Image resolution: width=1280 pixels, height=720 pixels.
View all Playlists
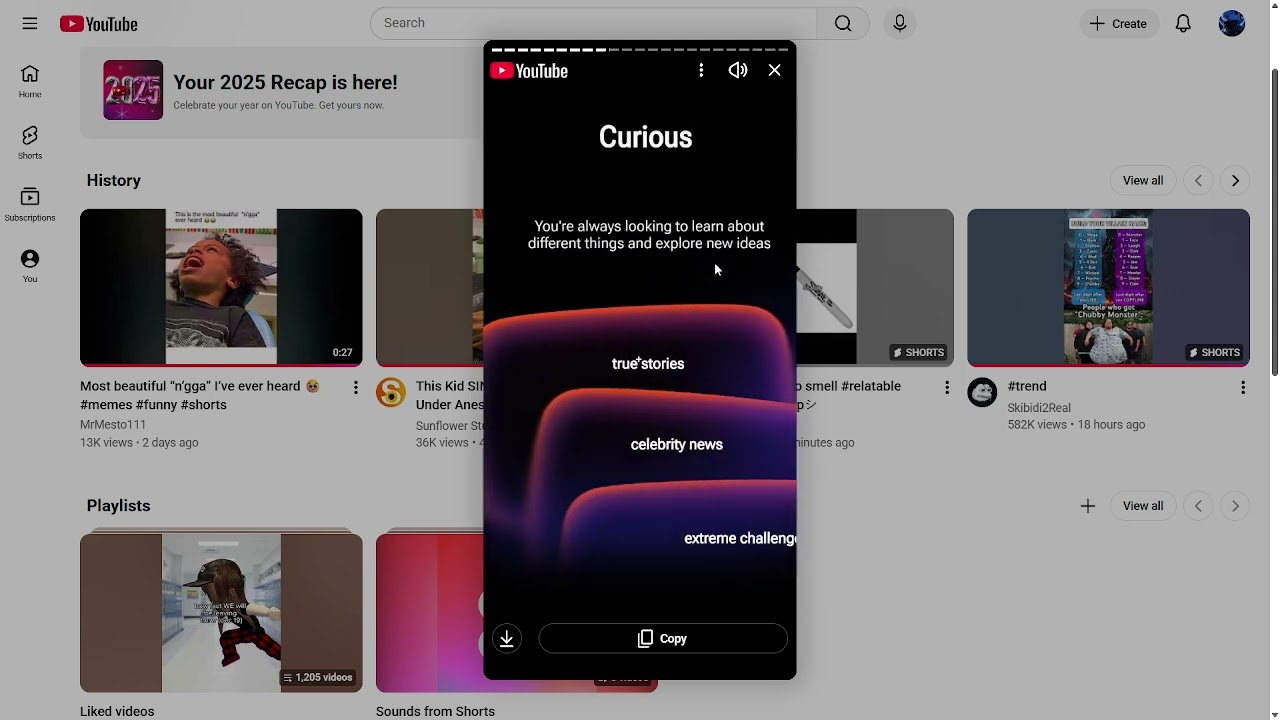pos(1143,505)
